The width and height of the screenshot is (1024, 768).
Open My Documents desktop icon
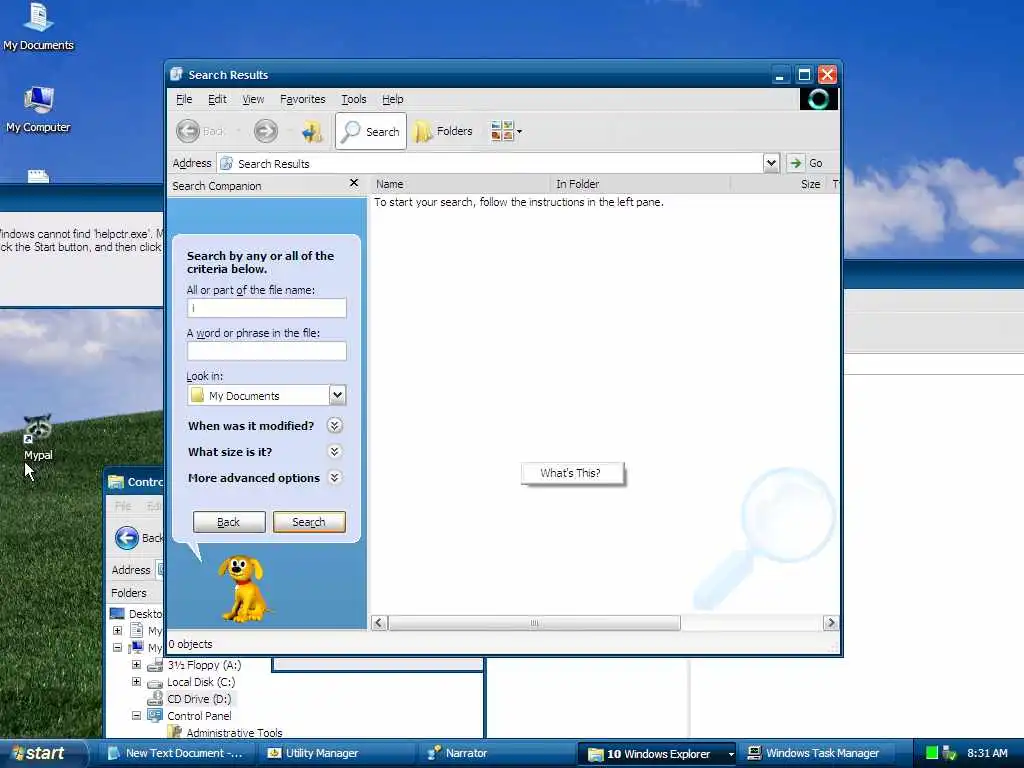tap(38, 26)
